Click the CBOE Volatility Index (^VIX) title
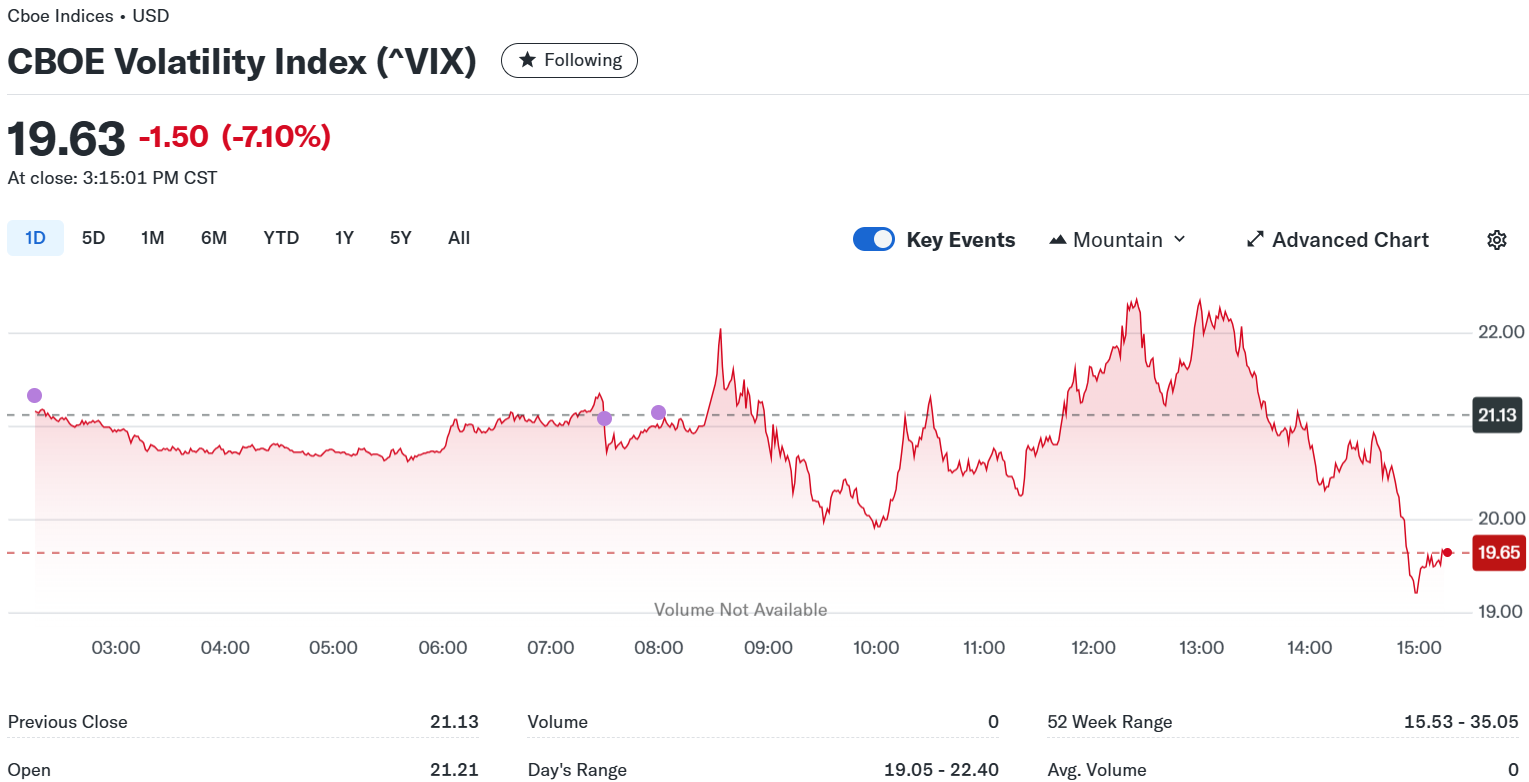The image size is (1529, 782). coord(242,61)
